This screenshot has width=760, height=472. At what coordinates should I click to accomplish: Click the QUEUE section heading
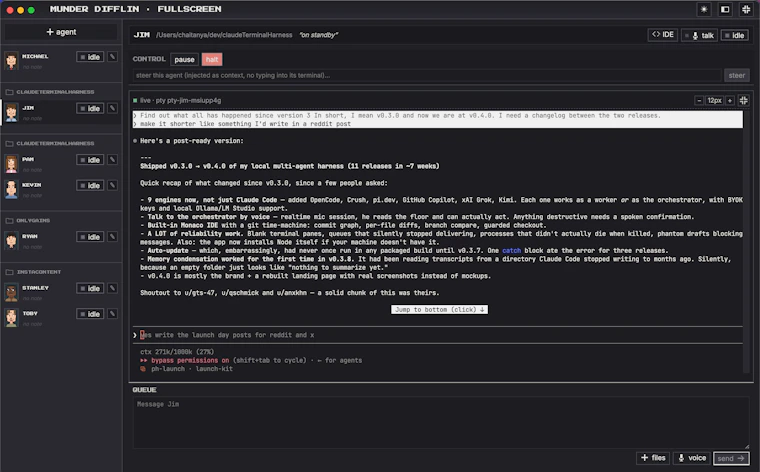point(144,390)
